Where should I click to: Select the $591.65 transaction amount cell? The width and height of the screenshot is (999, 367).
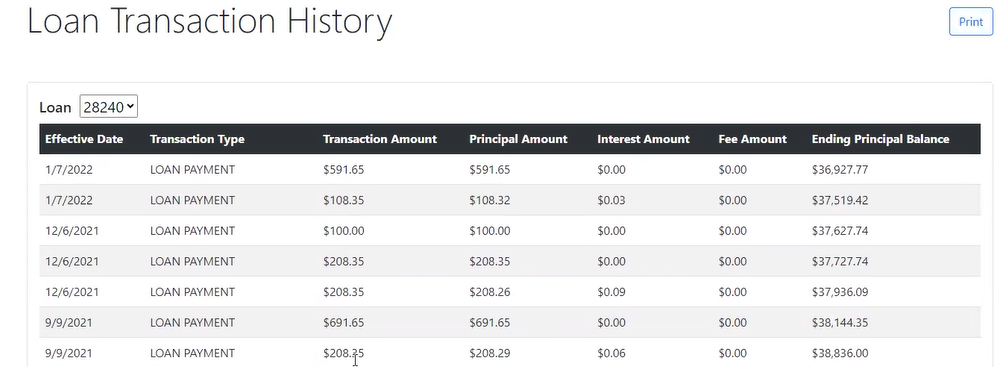[x=343, y=169]
